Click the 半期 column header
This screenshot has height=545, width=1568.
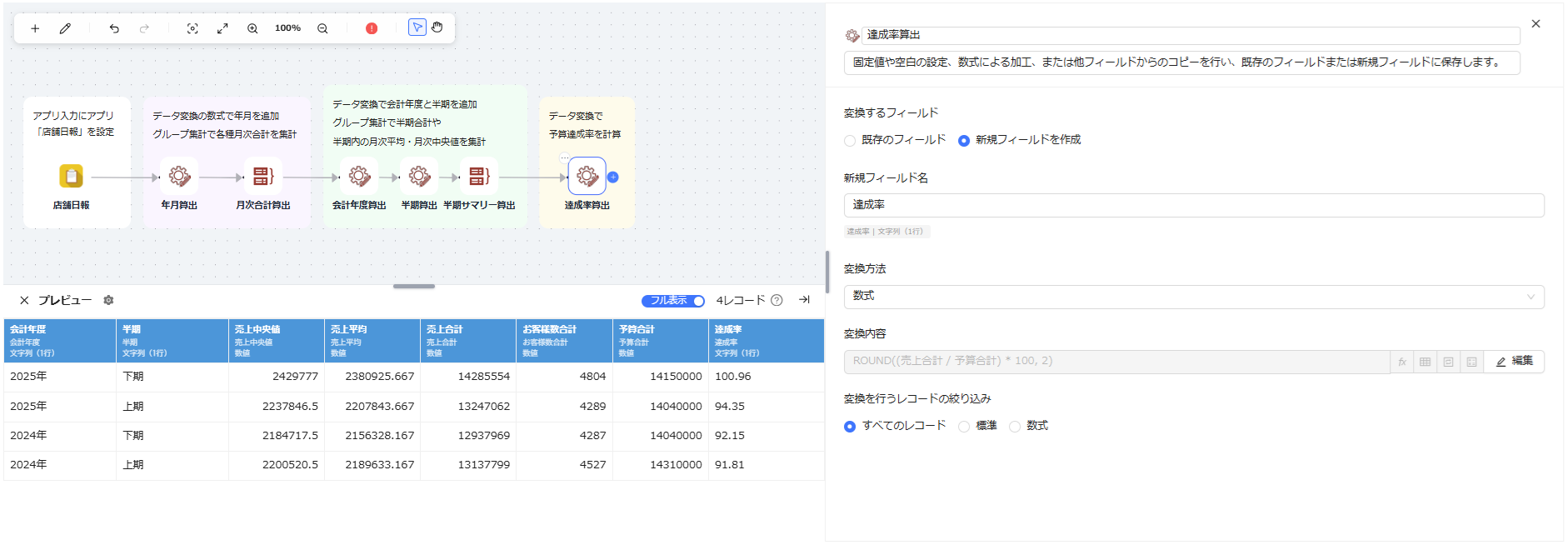[172, 341]
